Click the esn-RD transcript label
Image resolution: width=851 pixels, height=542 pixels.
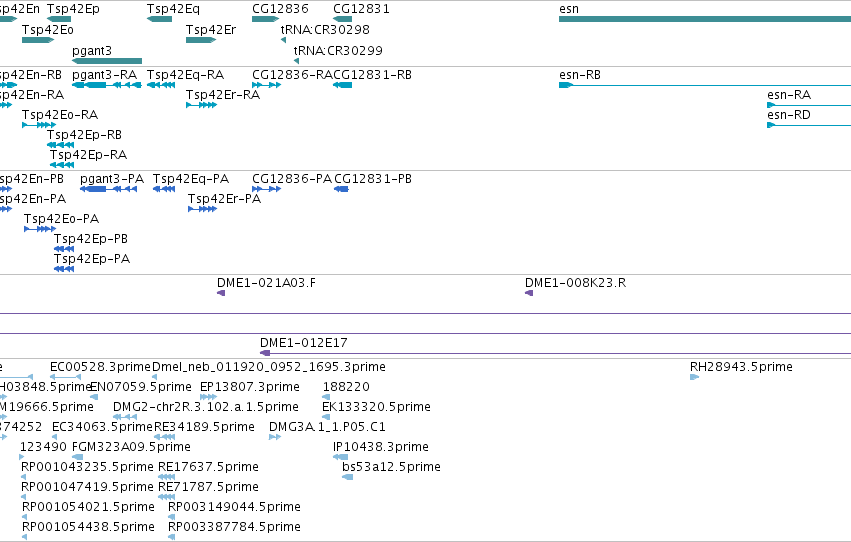789,115
